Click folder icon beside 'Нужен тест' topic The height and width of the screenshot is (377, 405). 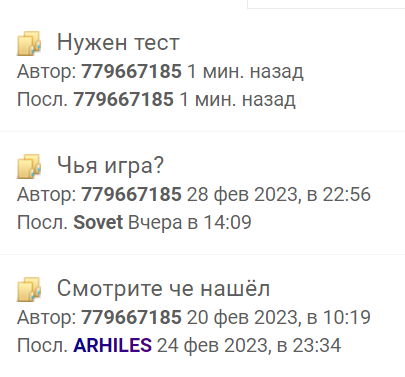(x=29, y=43)
